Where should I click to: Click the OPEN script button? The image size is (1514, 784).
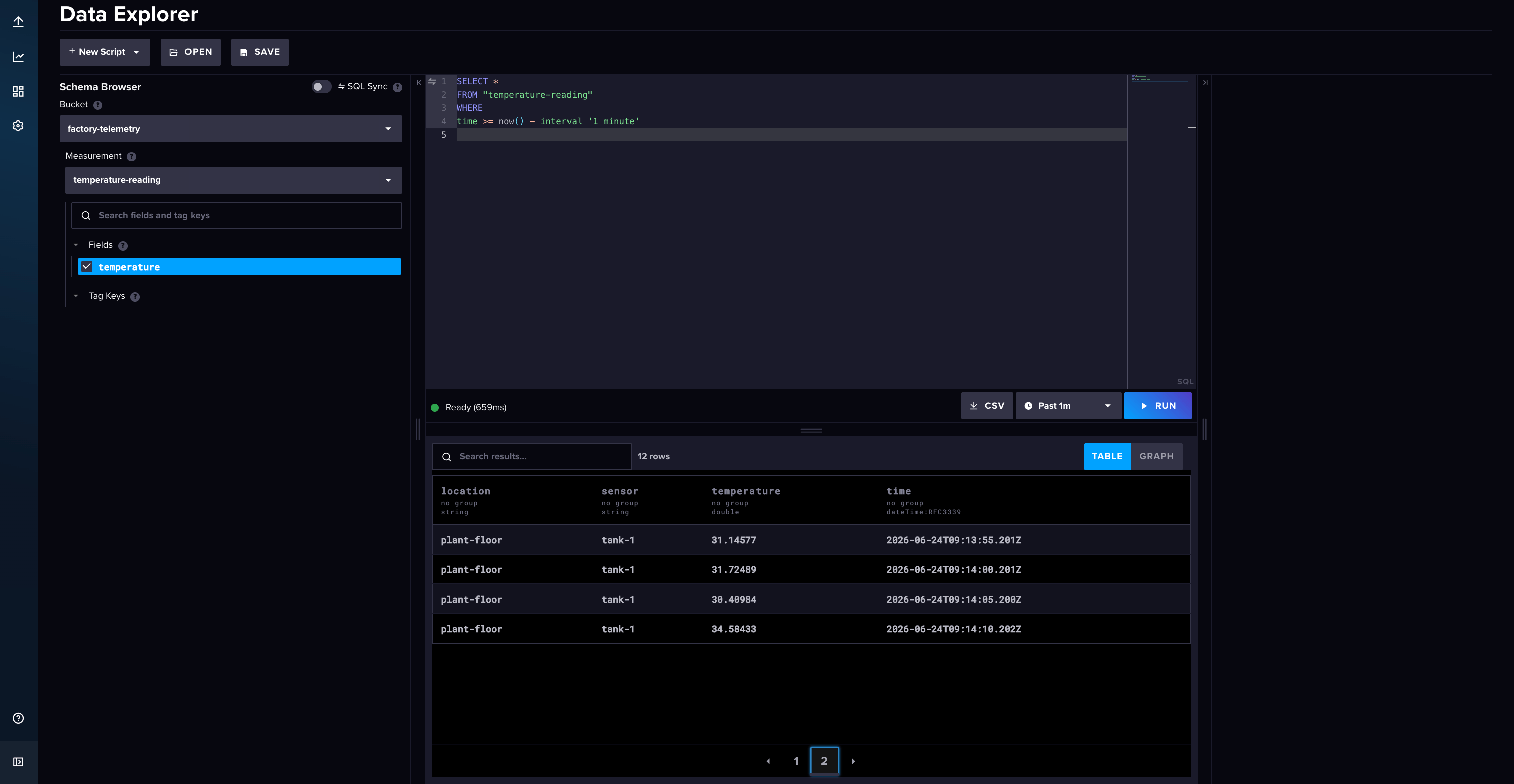(191, 52)
